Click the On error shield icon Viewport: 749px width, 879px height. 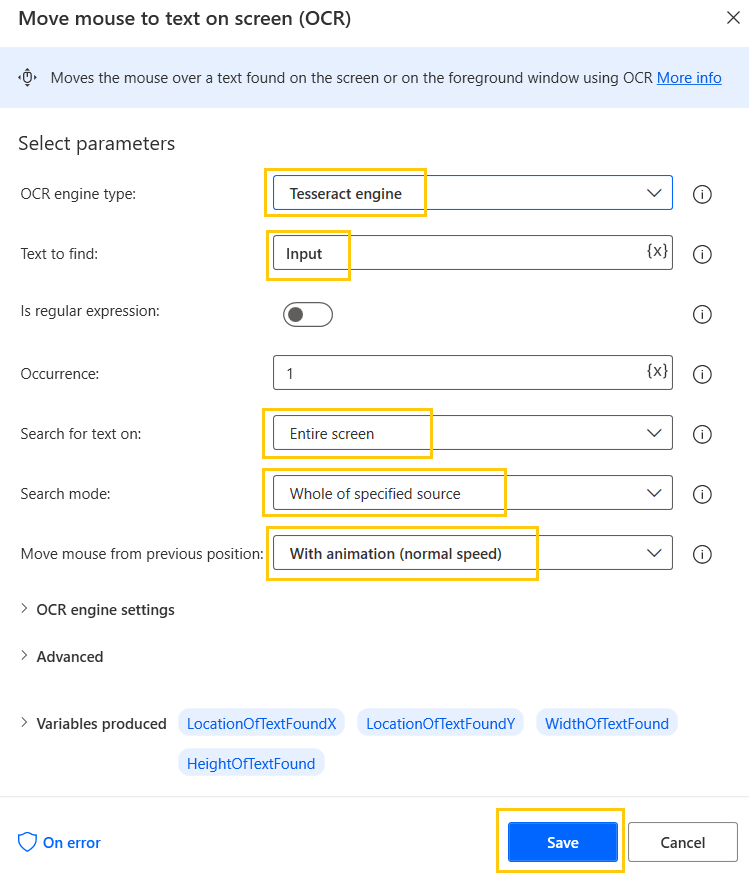[x=29, y=842]
